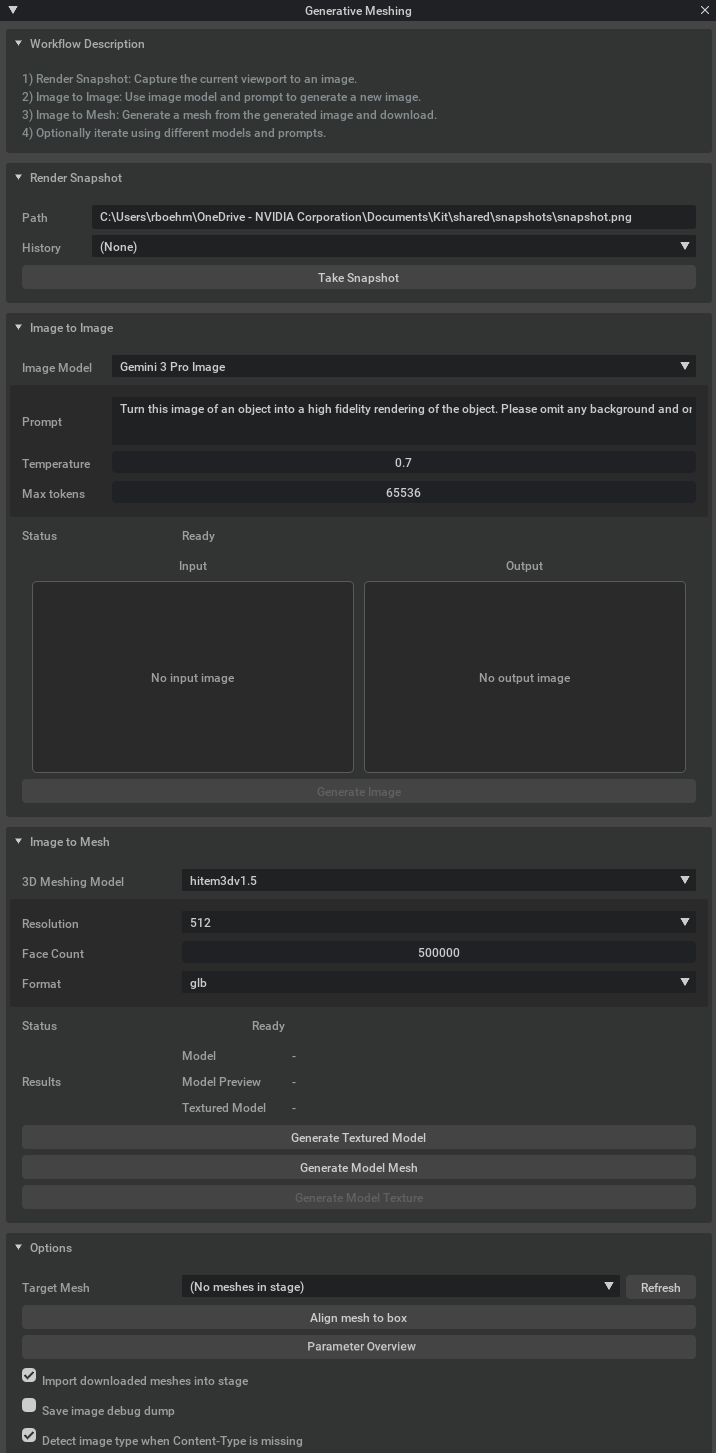
Task: Collapse the Image to Mesh section
Action: pyautogui.click(x=18, y=842)
